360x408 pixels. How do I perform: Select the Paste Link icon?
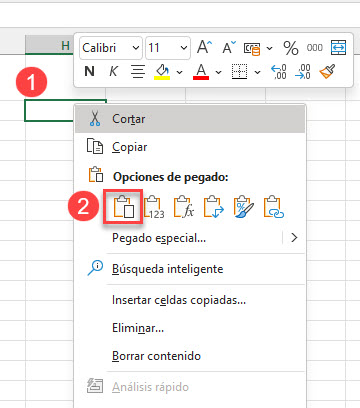tap(274, 207)
